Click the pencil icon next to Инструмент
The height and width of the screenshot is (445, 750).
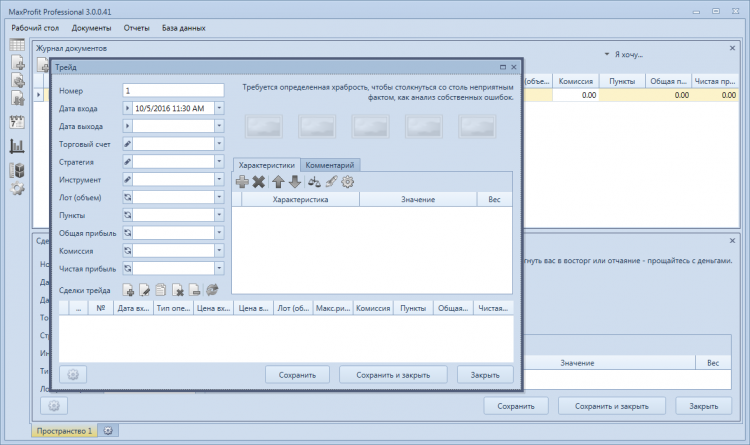[x=128, y=179]
